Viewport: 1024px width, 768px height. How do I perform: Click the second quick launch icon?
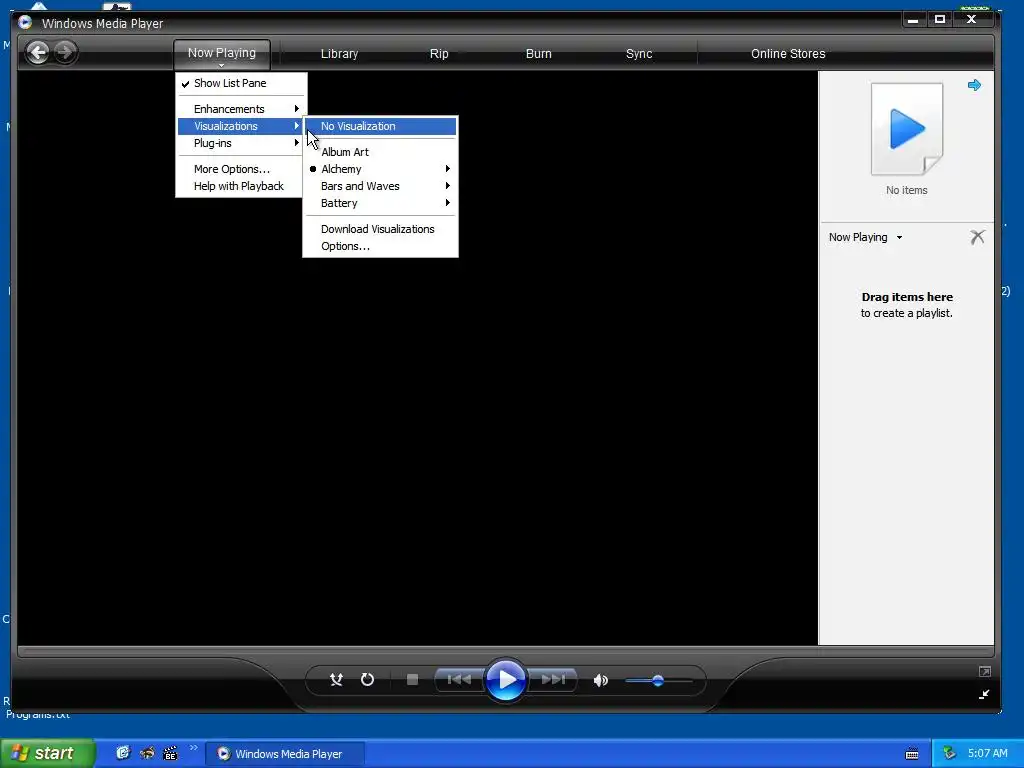click(147, 753)
